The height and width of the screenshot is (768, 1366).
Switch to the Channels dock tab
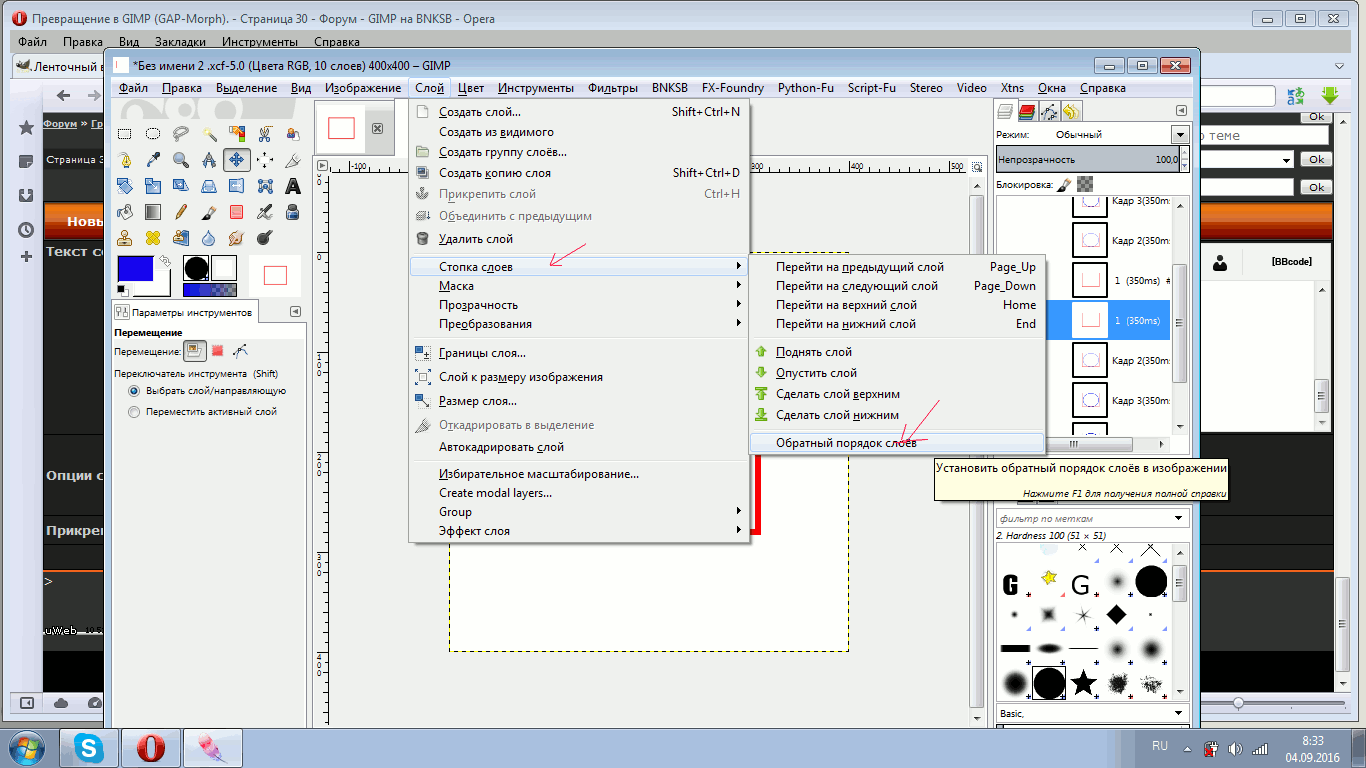click(x=1028, y=112)
